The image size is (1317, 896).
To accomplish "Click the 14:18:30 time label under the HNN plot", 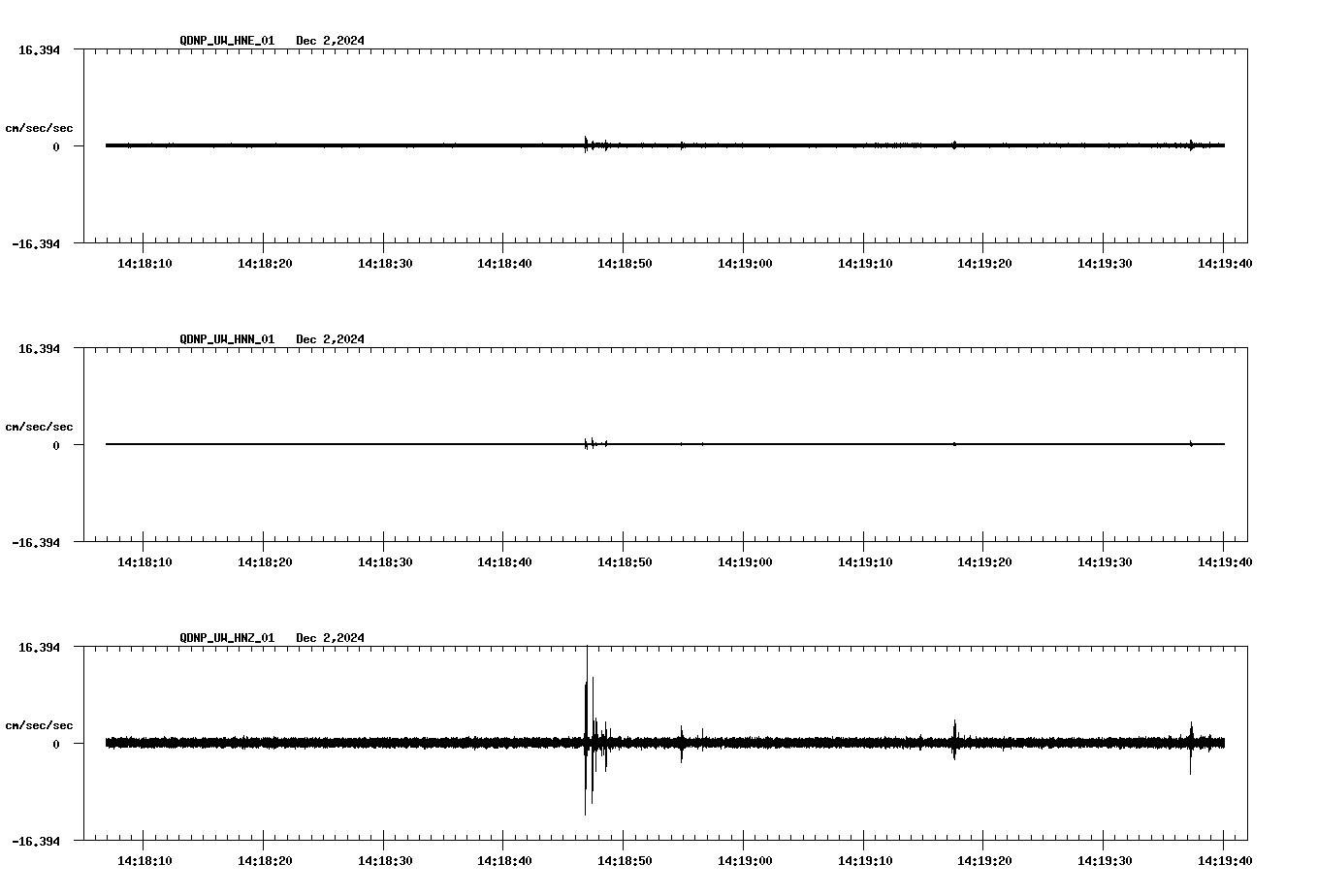I will [x=384, y=561].
